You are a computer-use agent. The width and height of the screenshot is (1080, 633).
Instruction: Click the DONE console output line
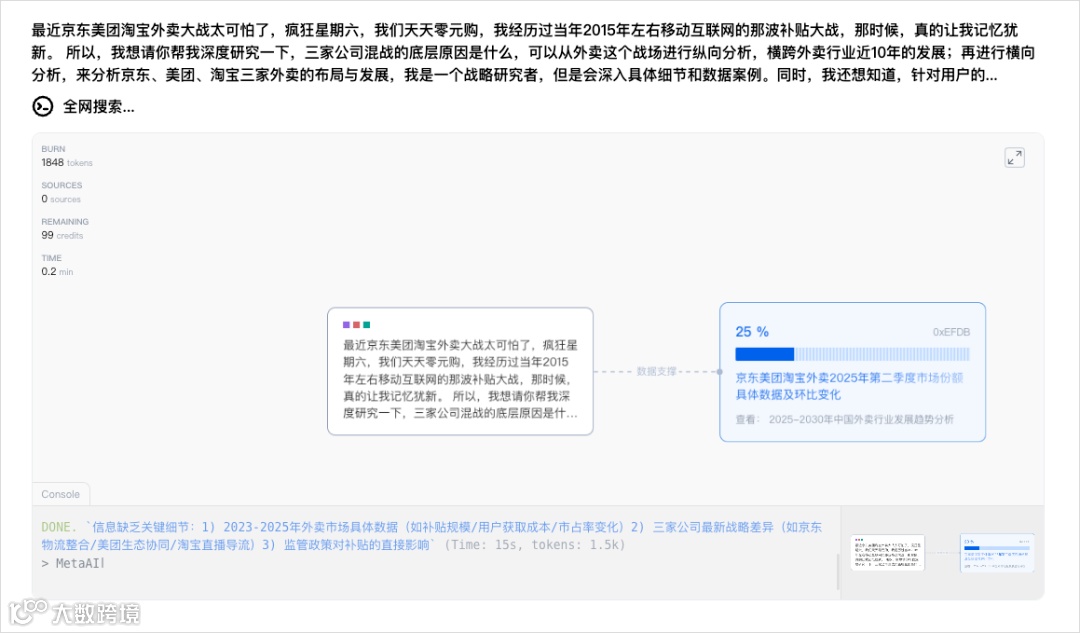tap(431, 536)
